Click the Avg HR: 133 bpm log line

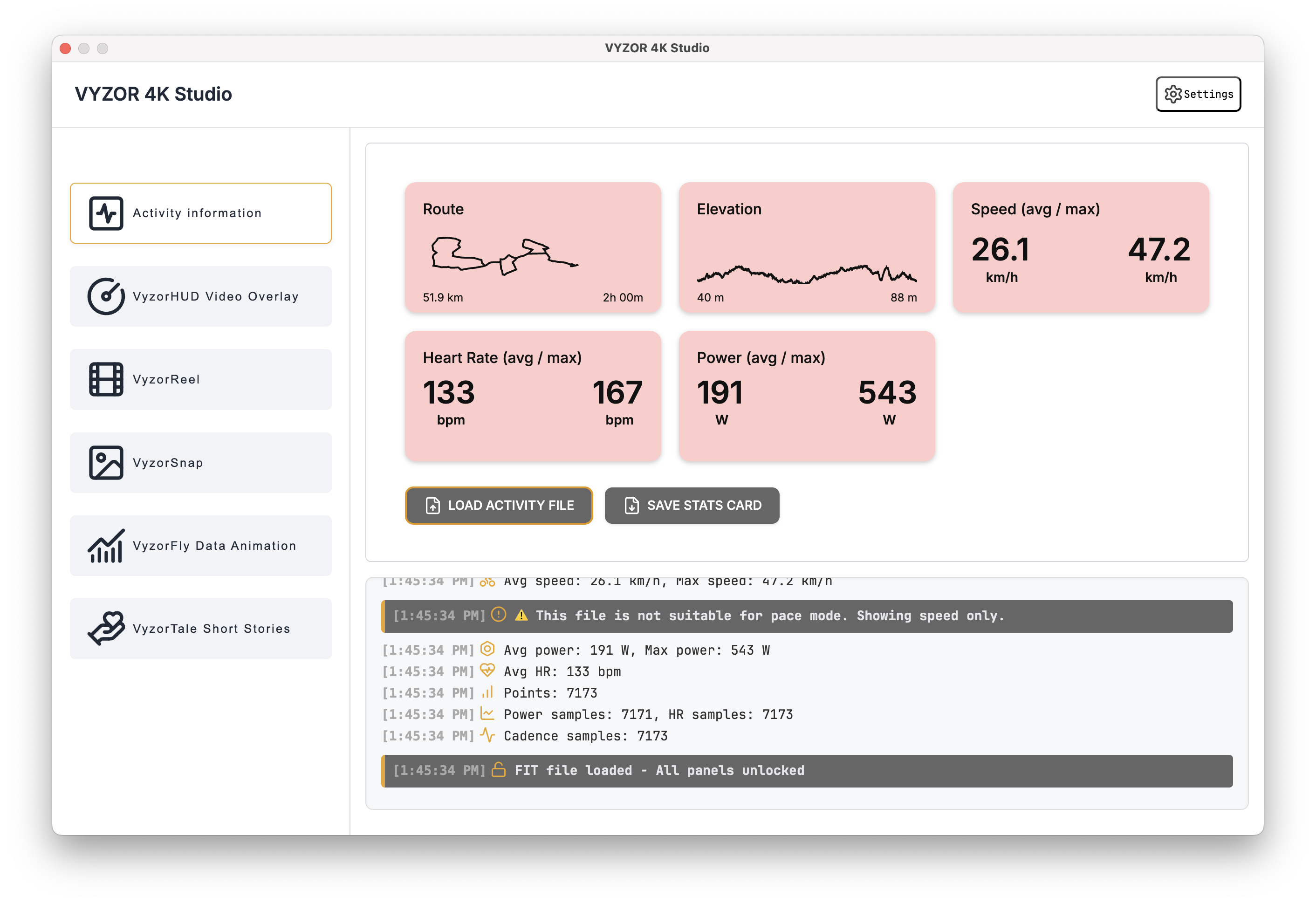[562, 671]
